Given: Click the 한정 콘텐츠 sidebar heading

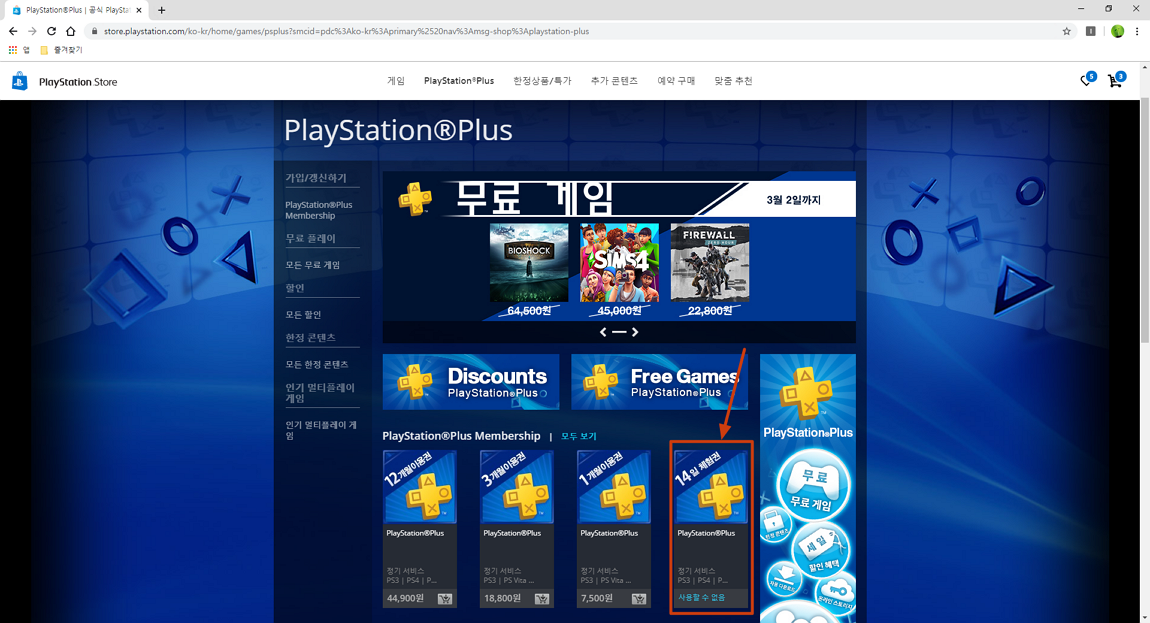Looking at the screenshot, I should pos(310,338).
